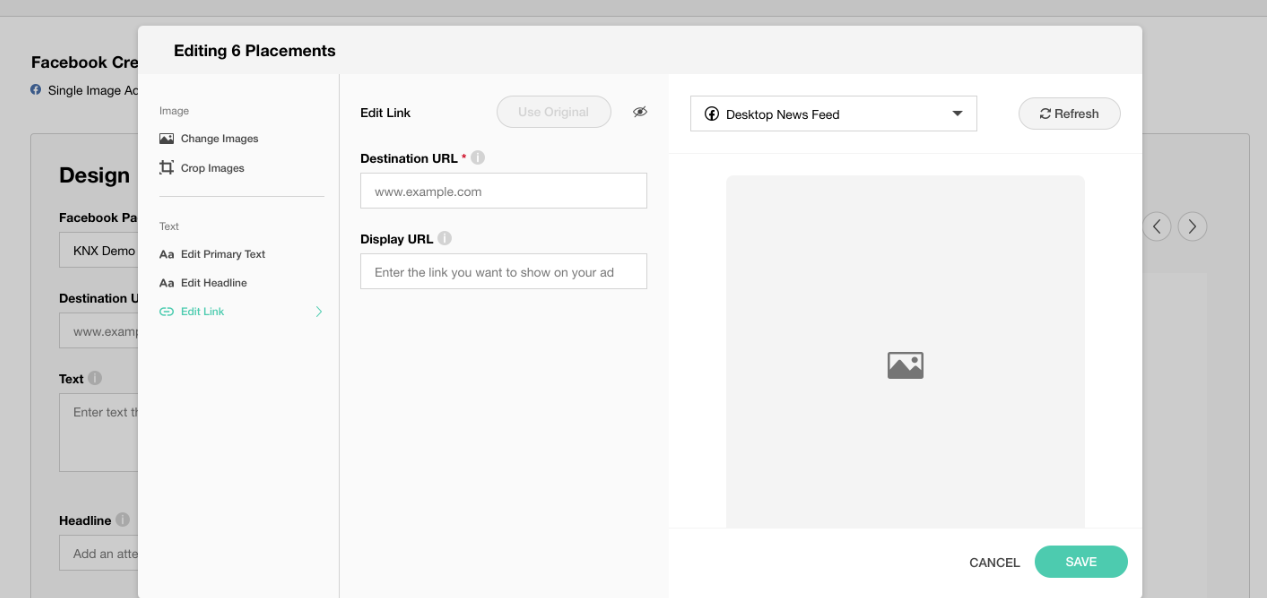Click the Refresh preview button

(x=1069, y=114)
